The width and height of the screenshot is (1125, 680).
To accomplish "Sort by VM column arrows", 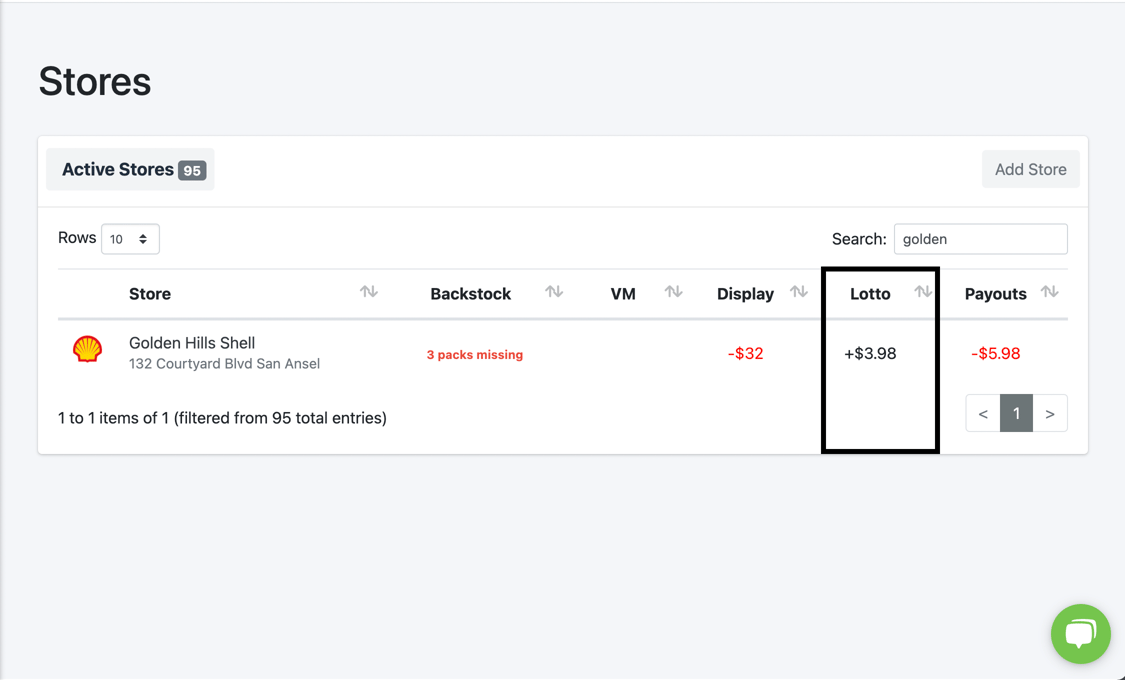I will [674, 292].
